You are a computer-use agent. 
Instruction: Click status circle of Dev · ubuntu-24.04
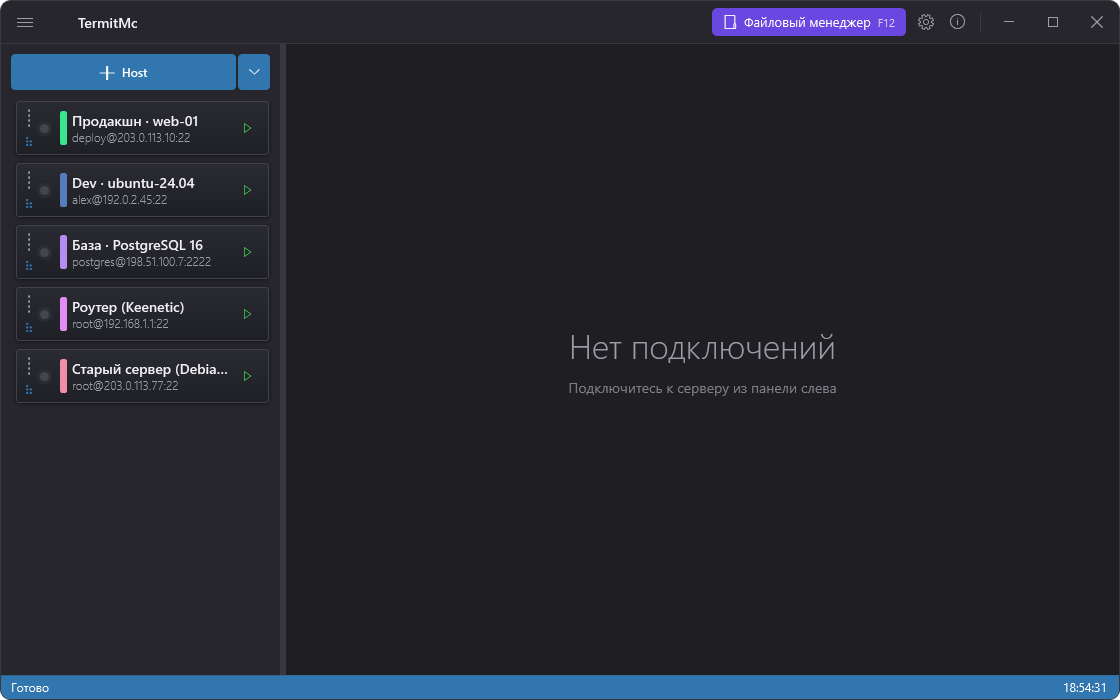point(44,191)
